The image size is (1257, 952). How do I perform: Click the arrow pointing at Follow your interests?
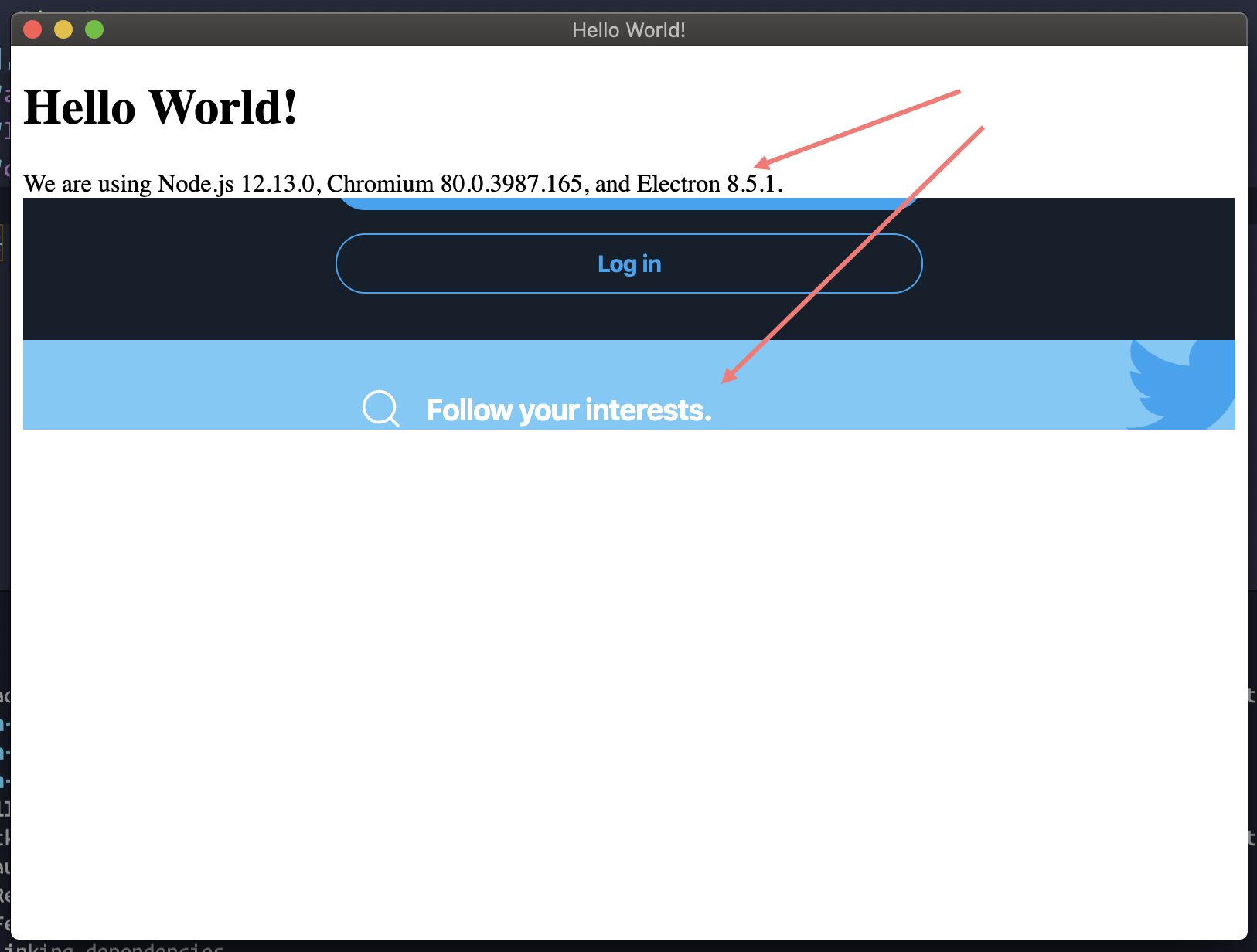[x=850, y=255]
